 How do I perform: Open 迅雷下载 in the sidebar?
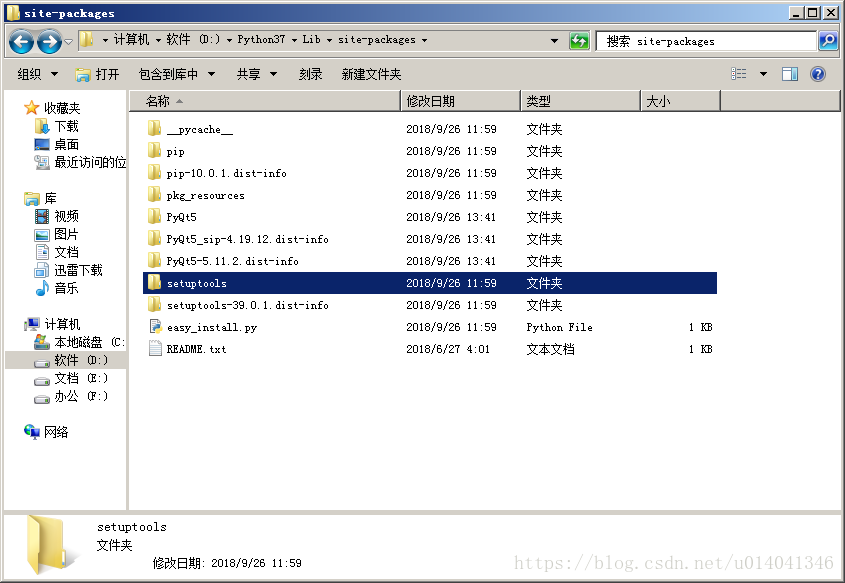[68, 270]
